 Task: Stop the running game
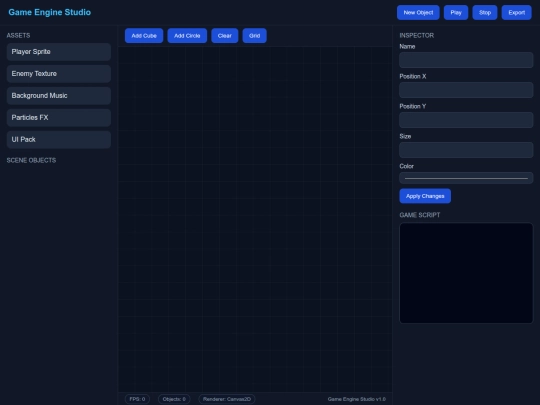pos(485,12)
